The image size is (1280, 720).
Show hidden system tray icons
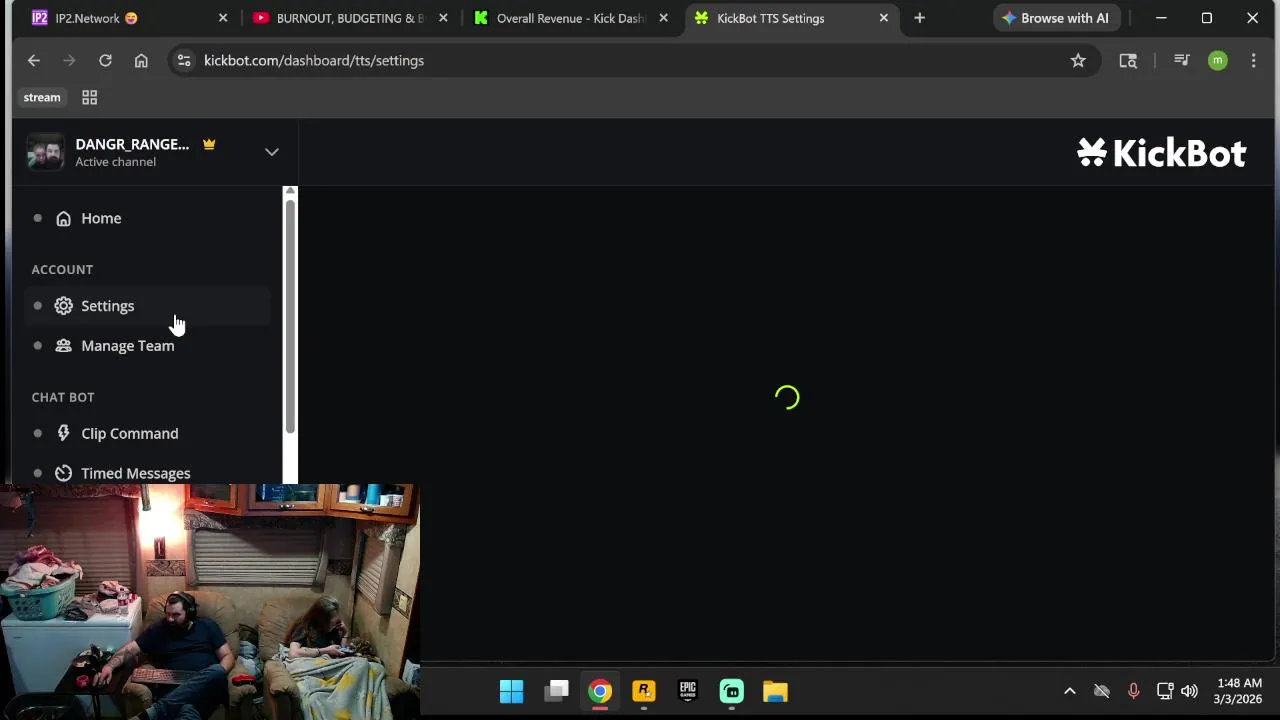(1069, 691)
